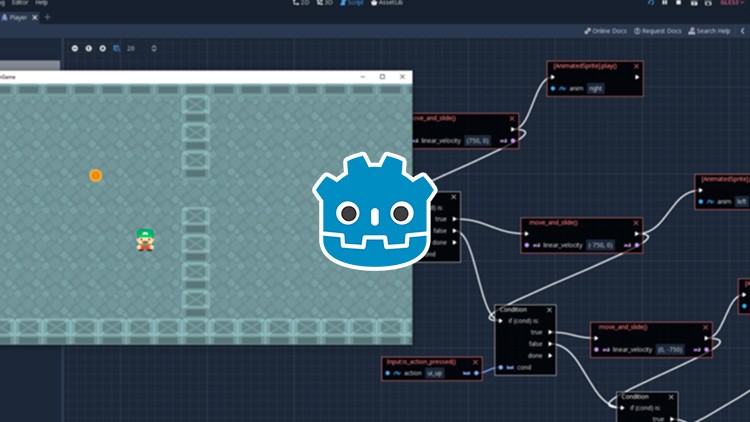Select the [AnimatedSprite].play() node title with anim right
750x422 pixels.
click(585, 67)
